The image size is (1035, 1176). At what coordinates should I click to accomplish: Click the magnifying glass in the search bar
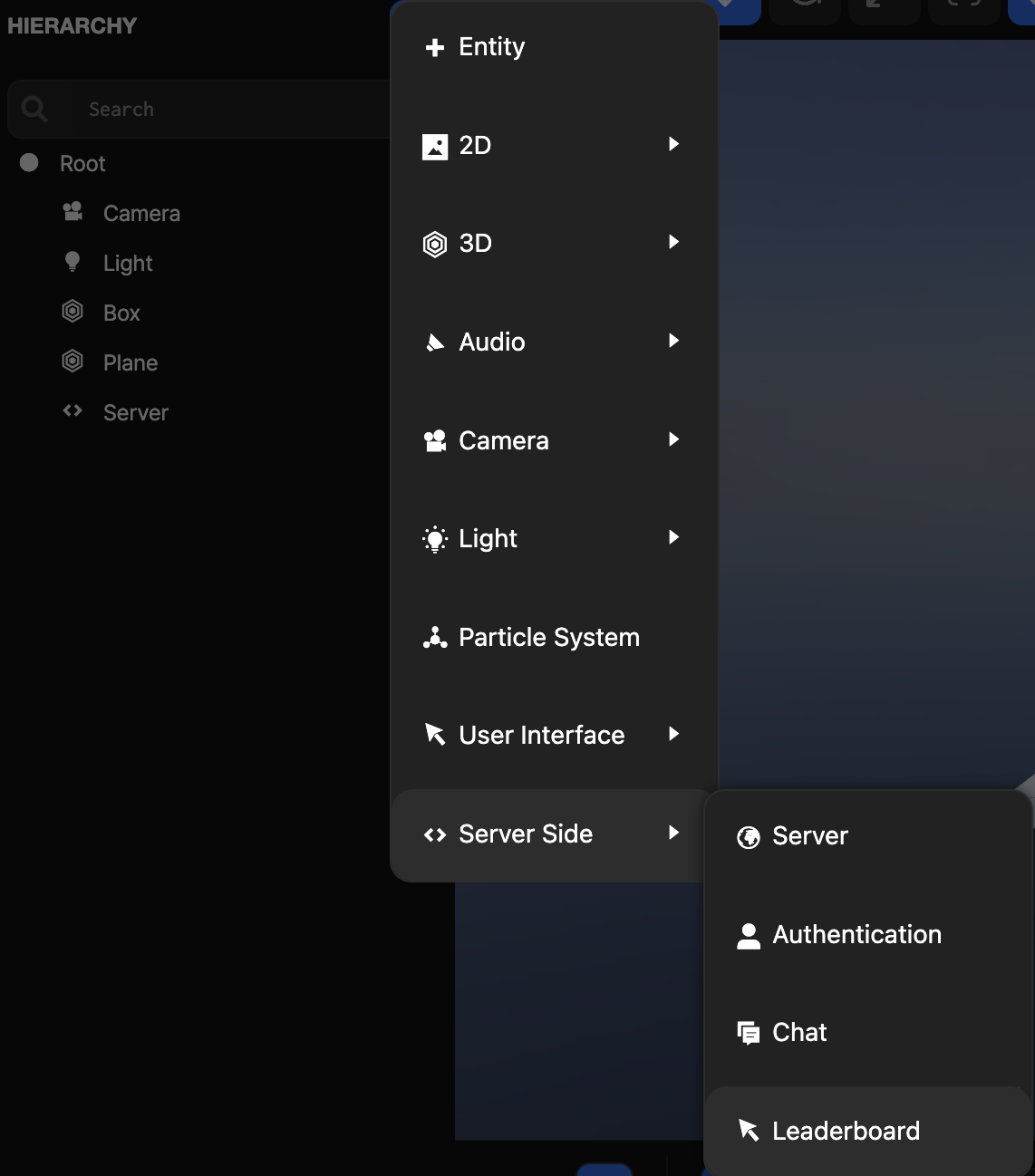click(x=34, y=109)
